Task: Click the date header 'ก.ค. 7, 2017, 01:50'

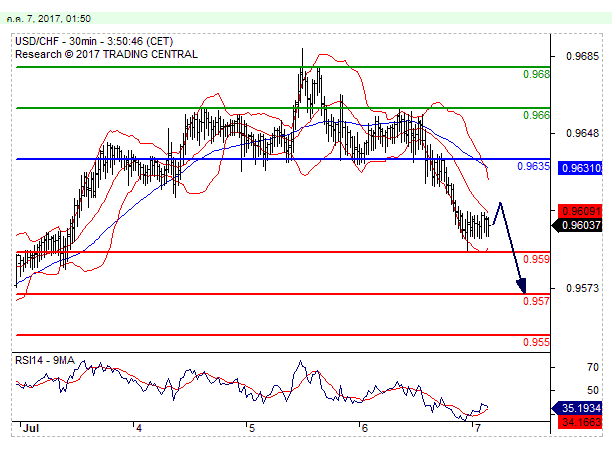Action: pyautogui.click(x=48, y=19)
